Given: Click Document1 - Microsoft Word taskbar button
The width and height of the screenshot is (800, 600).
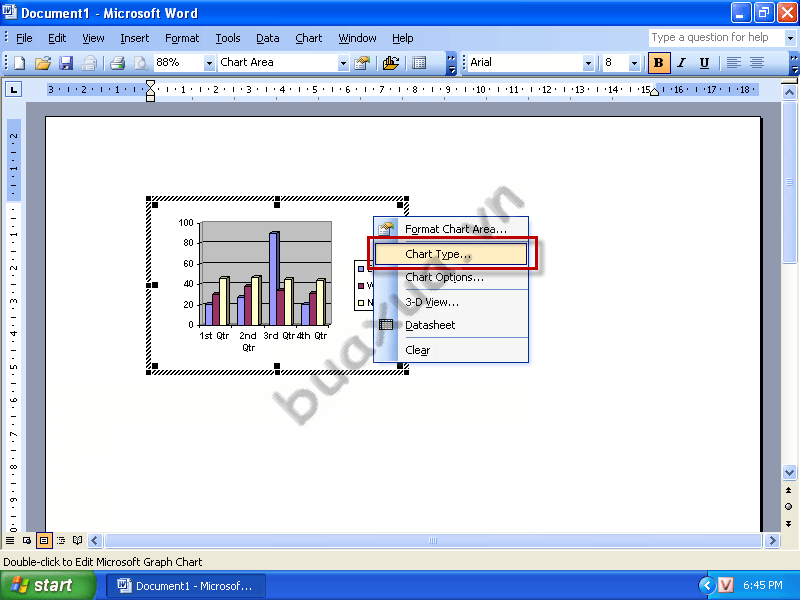Looking at the screenshot, I should point(186,586).
